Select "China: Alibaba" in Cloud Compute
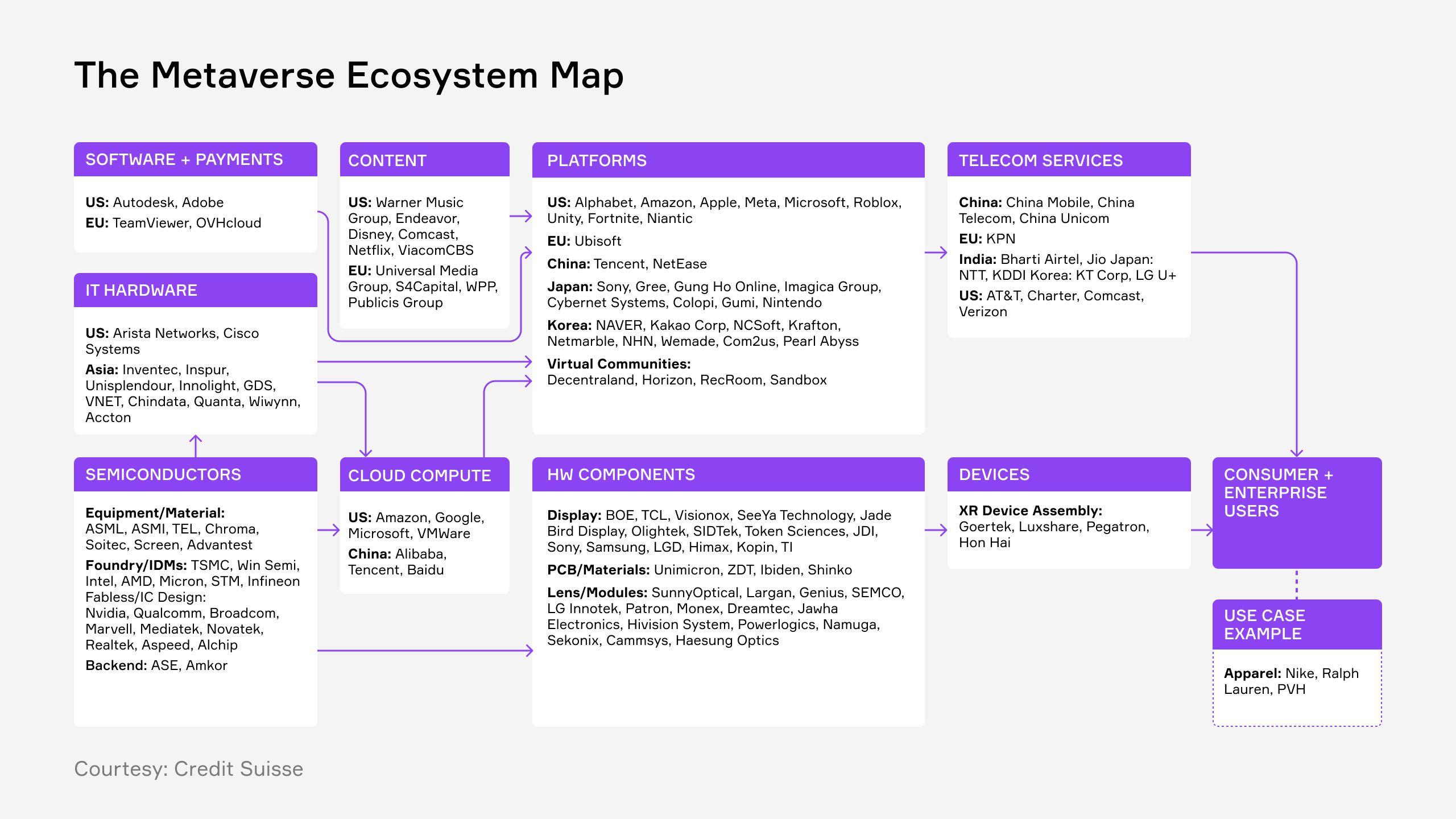This screenshot has height=819, width=1456. coord(398,554)
